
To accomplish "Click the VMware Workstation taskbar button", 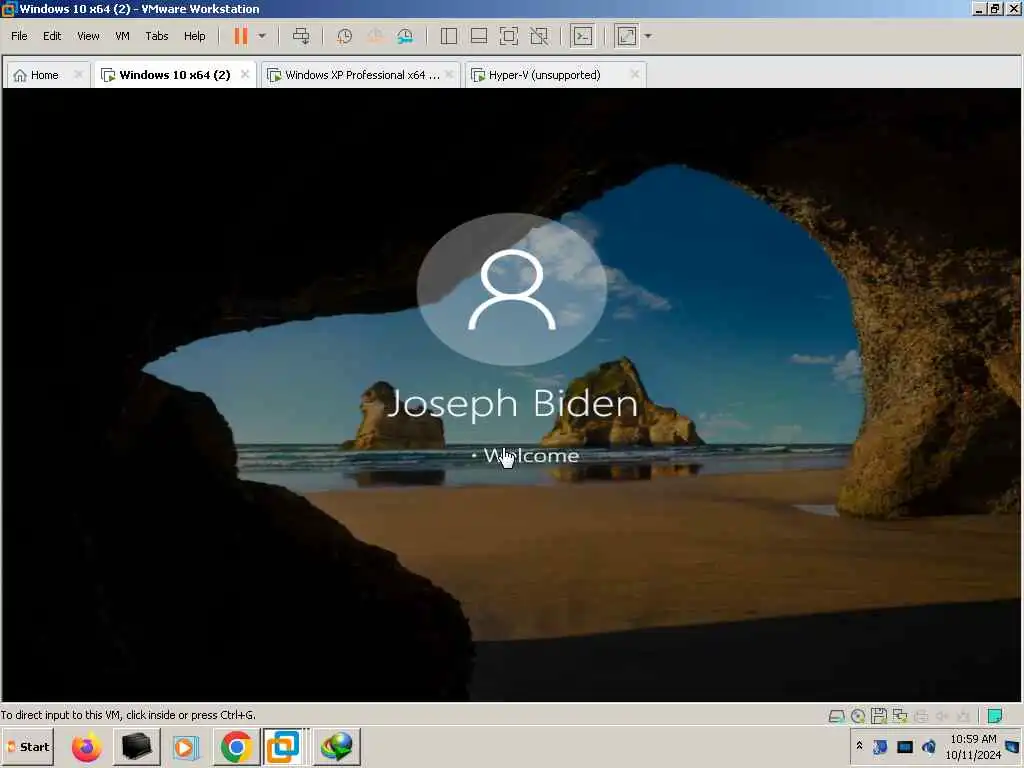I will click(283, 746).
